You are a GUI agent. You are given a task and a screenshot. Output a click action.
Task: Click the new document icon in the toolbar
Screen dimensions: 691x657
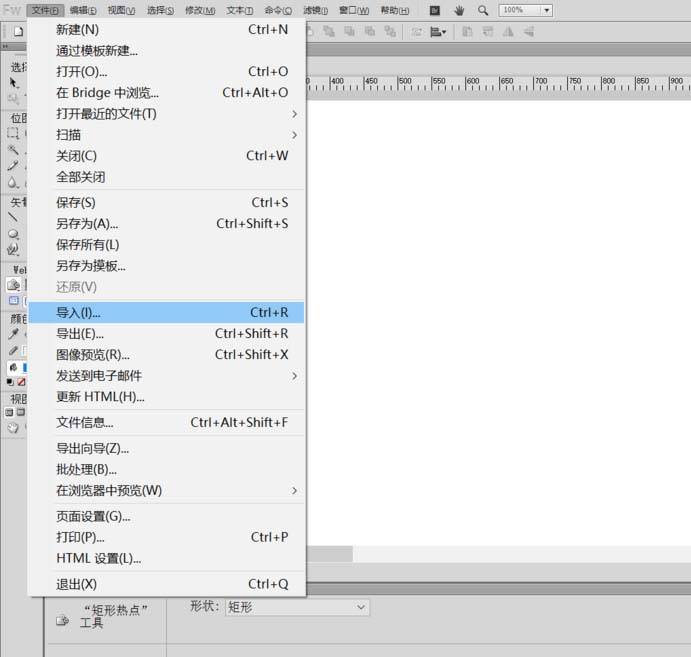tap(17, 32)
